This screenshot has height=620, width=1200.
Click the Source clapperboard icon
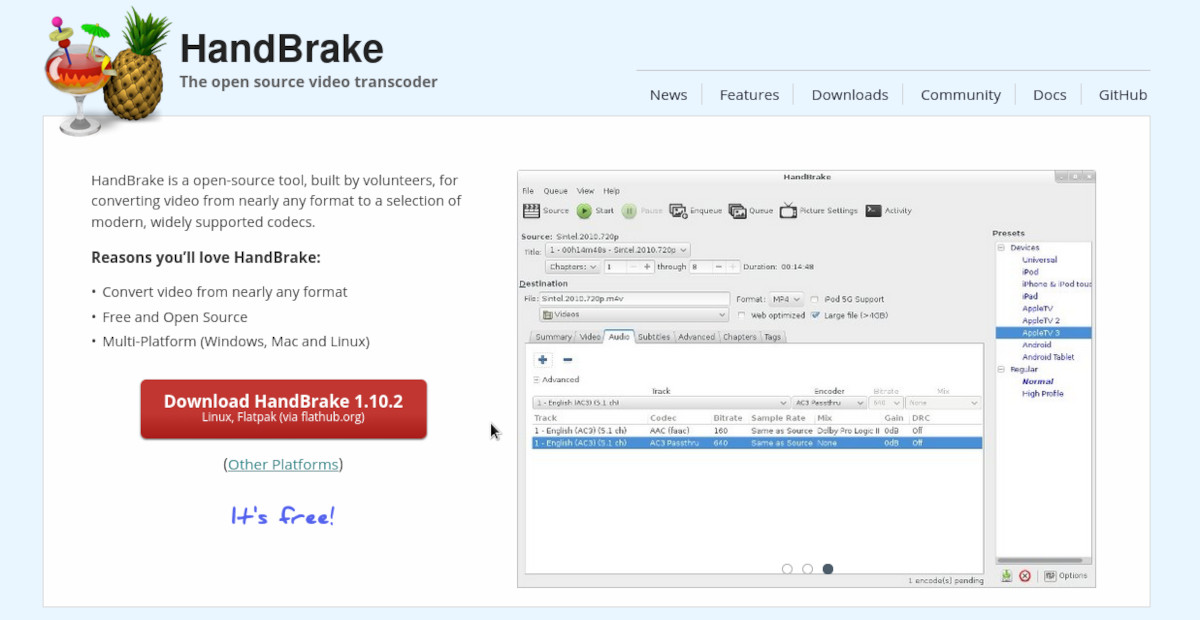tap(531, 211)
